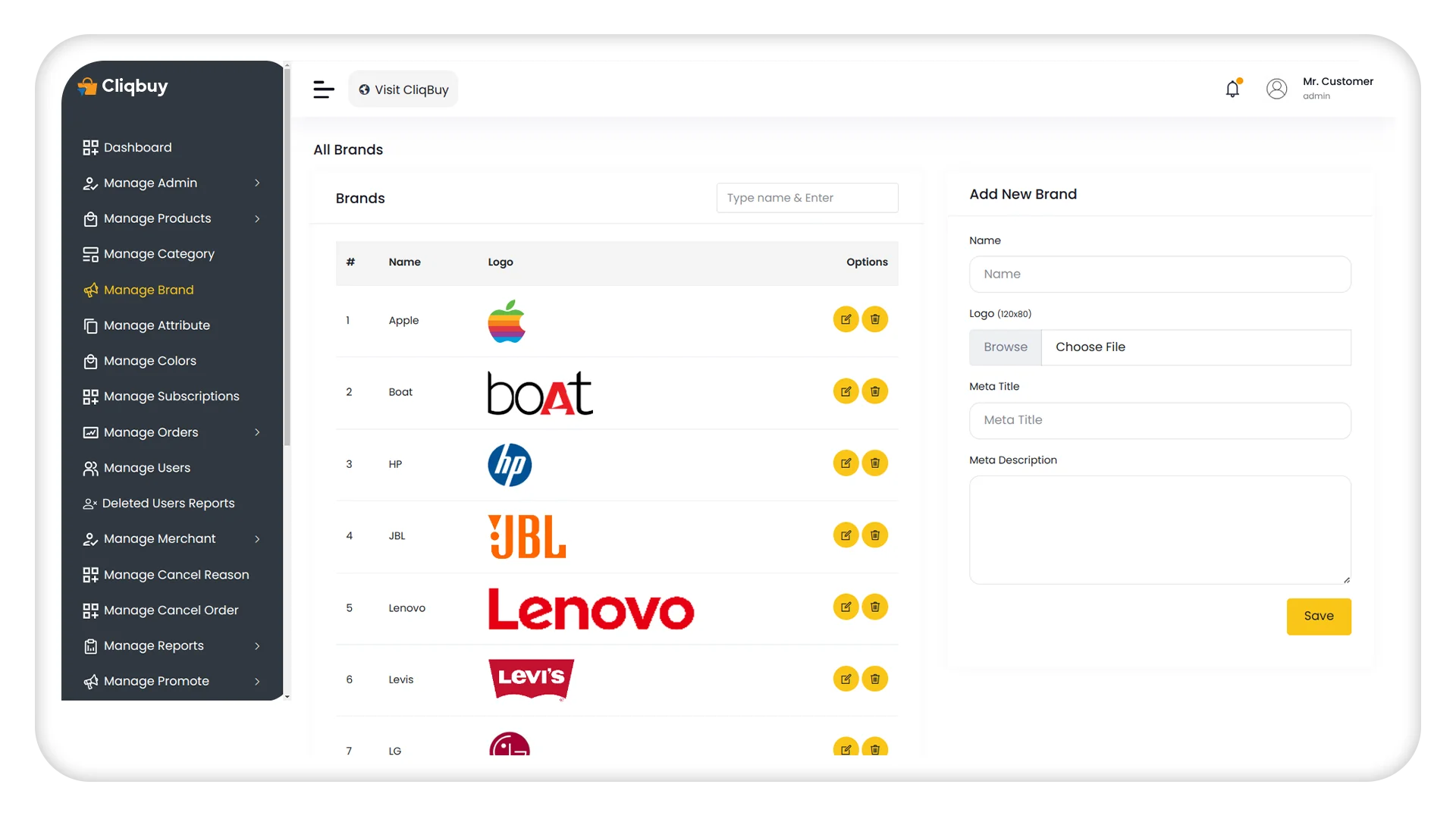This screenshot has width=1456, height=819.
Task: Click the user profile icon
Action: point(1276,88)
